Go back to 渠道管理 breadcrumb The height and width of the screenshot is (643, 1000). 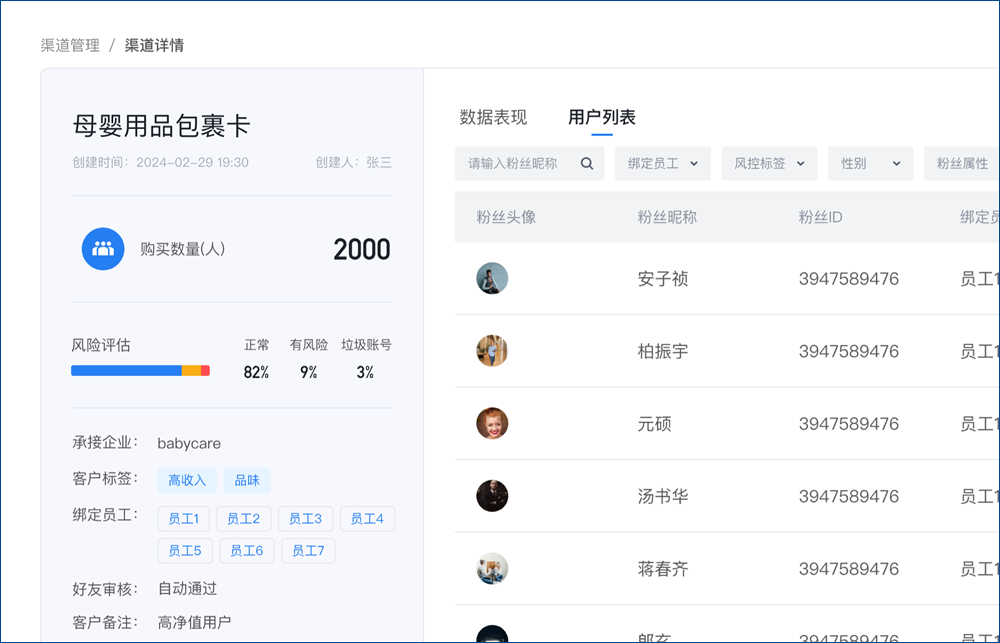tap(70, 45)
